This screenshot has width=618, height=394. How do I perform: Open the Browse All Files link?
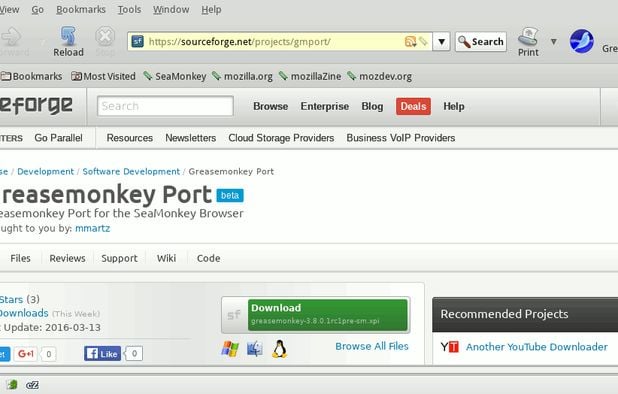click(372, 346)
